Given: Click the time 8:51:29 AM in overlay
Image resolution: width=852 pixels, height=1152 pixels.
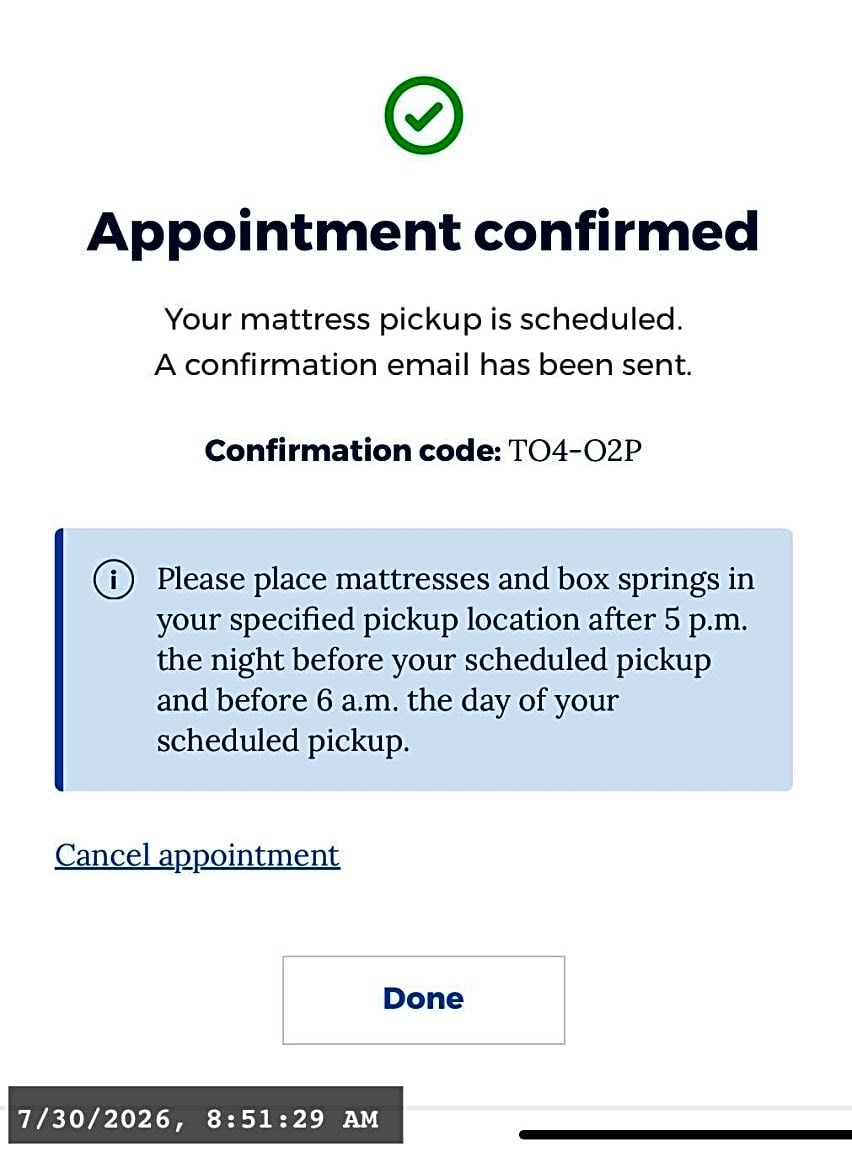Looking at the screenshot, I should point(293,1119).
